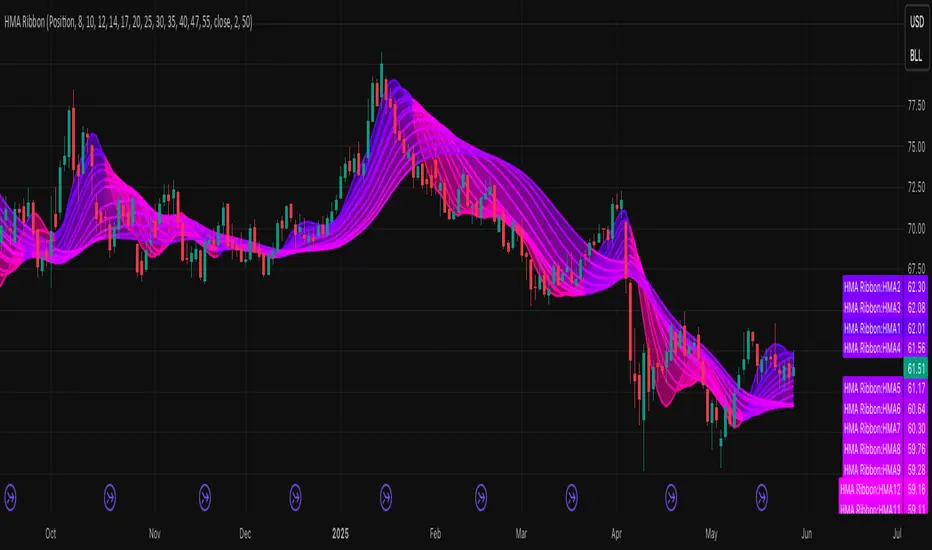This screenshot has height=550, width=932.
Task: Click the Oct label on time axis
Action: click(x=51, y=534)
